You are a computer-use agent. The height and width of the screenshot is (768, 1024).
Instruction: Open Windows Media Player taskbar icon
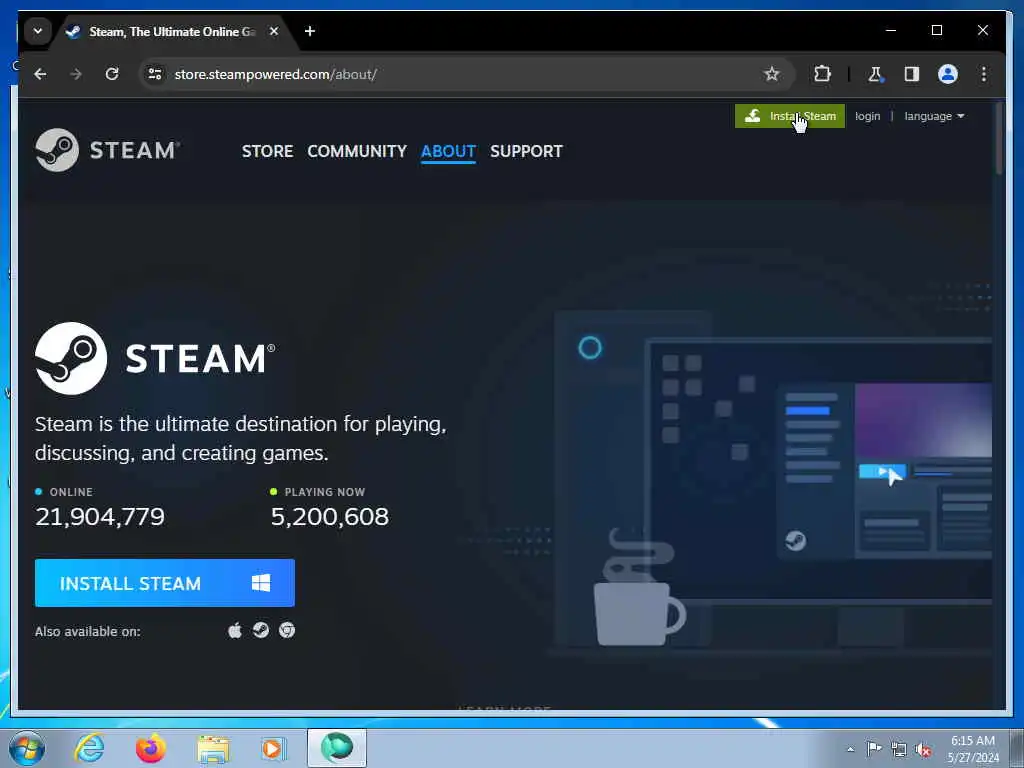[272, 748]
